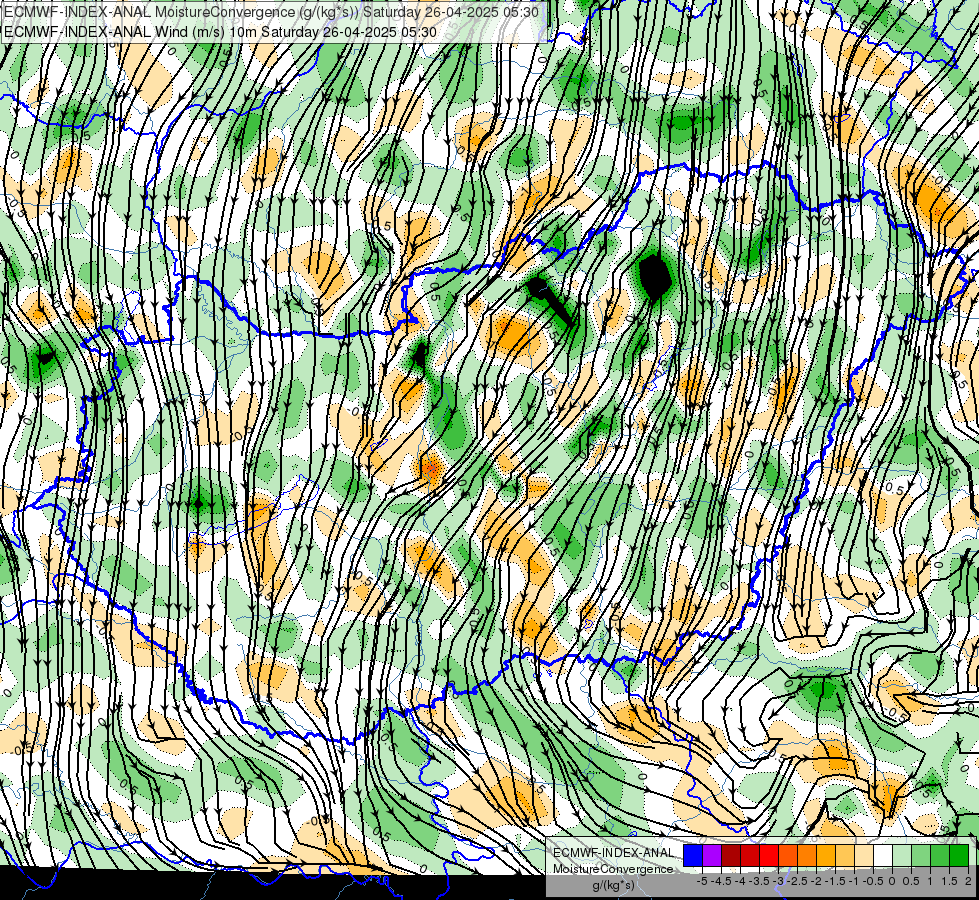Click the palest green legend swatch
979x900 pixels.
click(902, 856)
